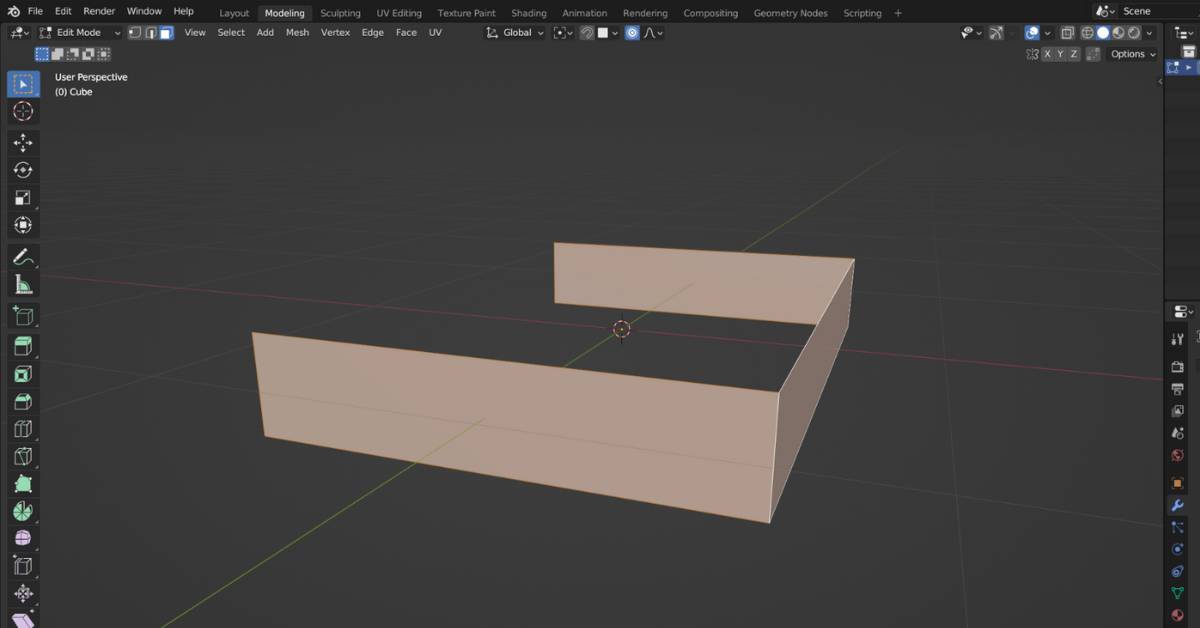Open the Edit Mode selector

(80, 32)
